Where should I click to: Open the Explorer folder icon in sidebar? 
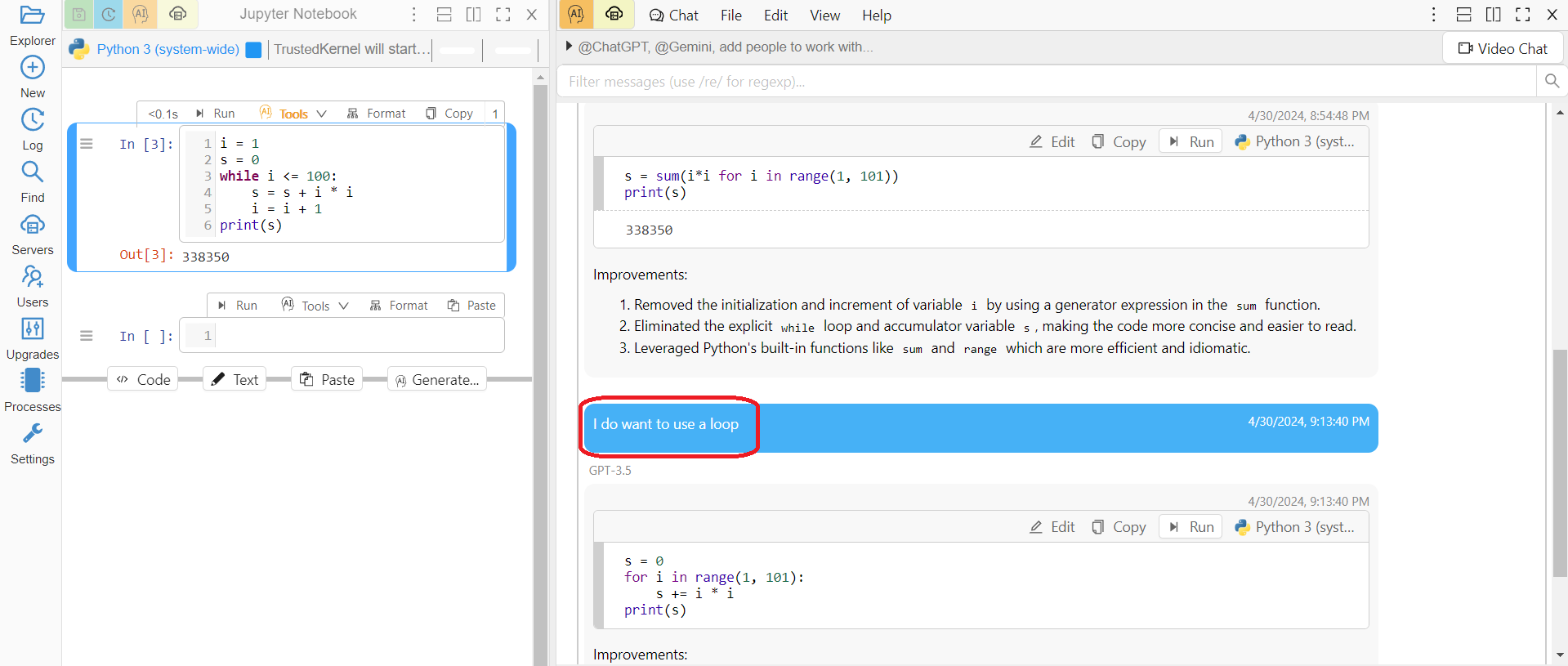click(x=32, y=16)
